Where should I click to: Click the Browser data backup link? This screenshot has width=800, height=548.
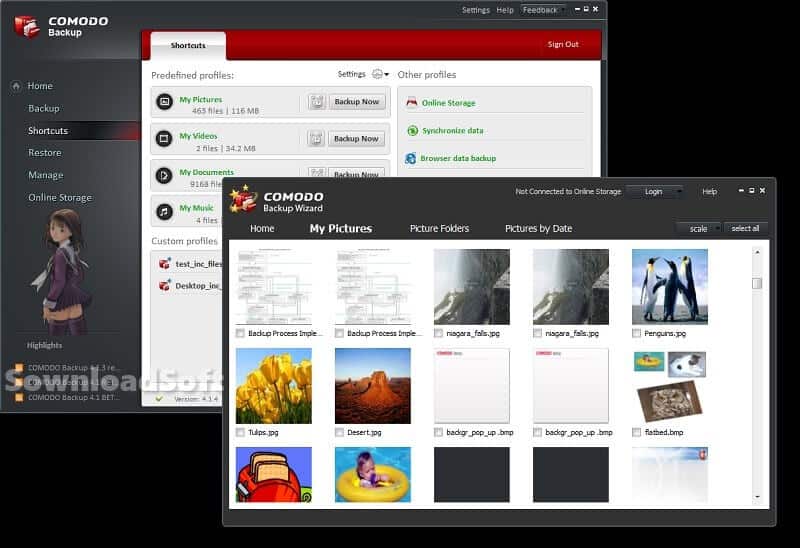(458, 158)
